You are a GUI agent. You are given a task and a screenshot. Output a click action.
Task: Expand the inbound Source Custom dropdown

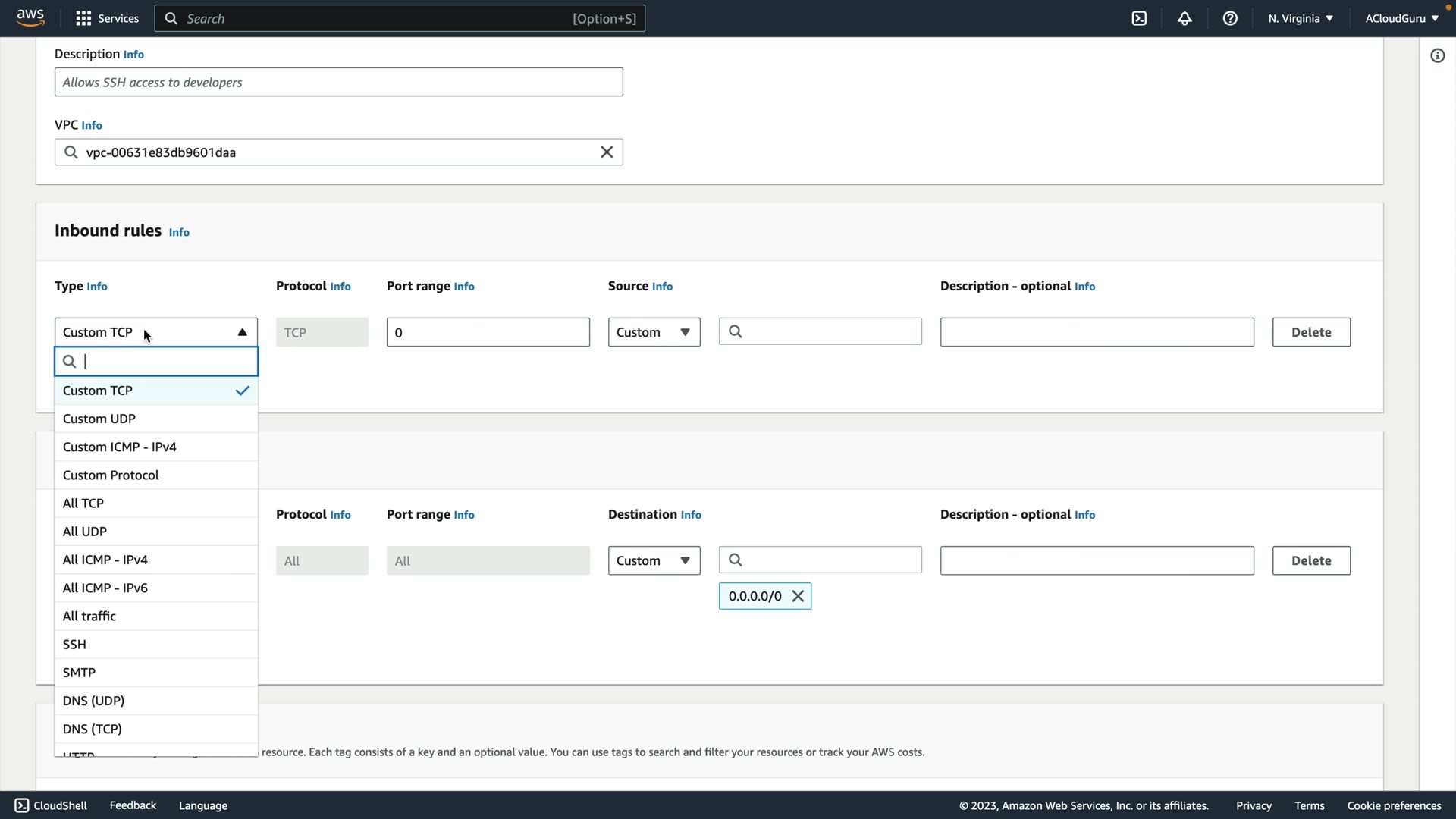tap(654, 332)
